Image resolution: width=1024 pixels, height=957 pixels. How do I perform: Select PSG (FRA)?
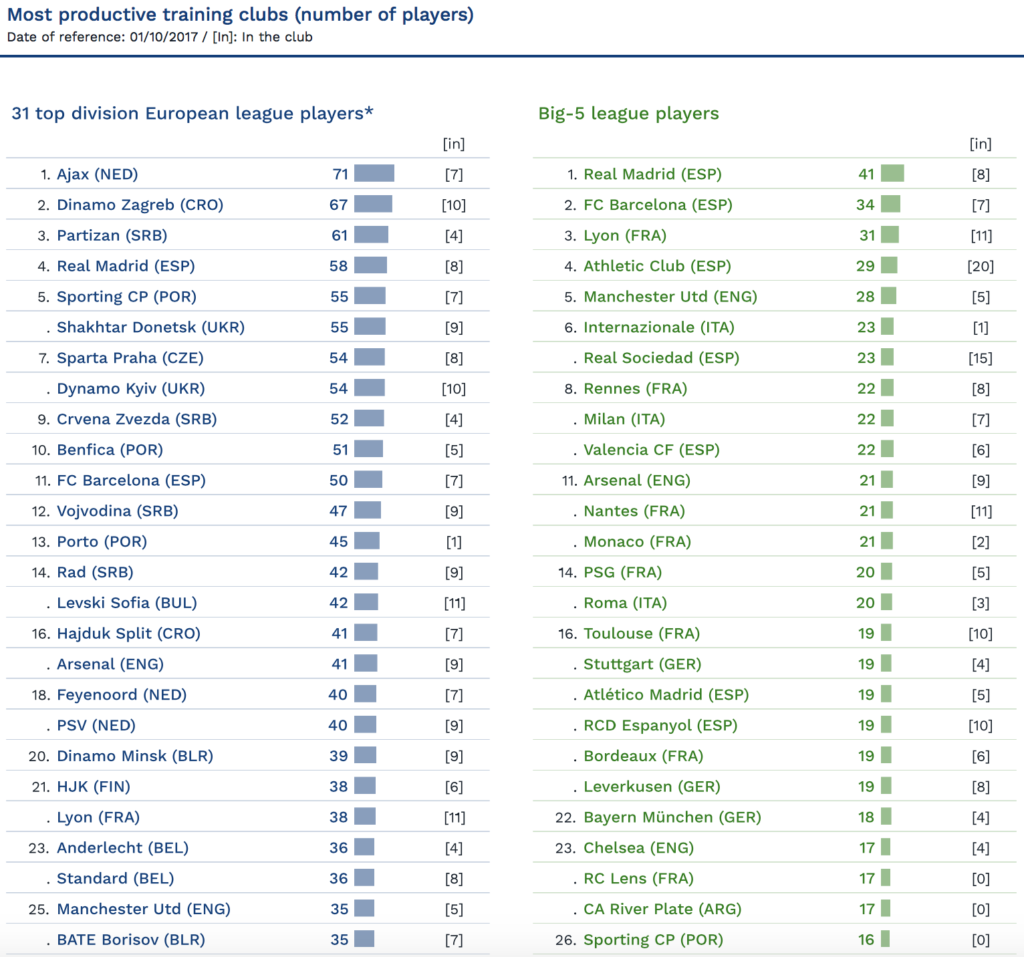click(x=622, y=573)
